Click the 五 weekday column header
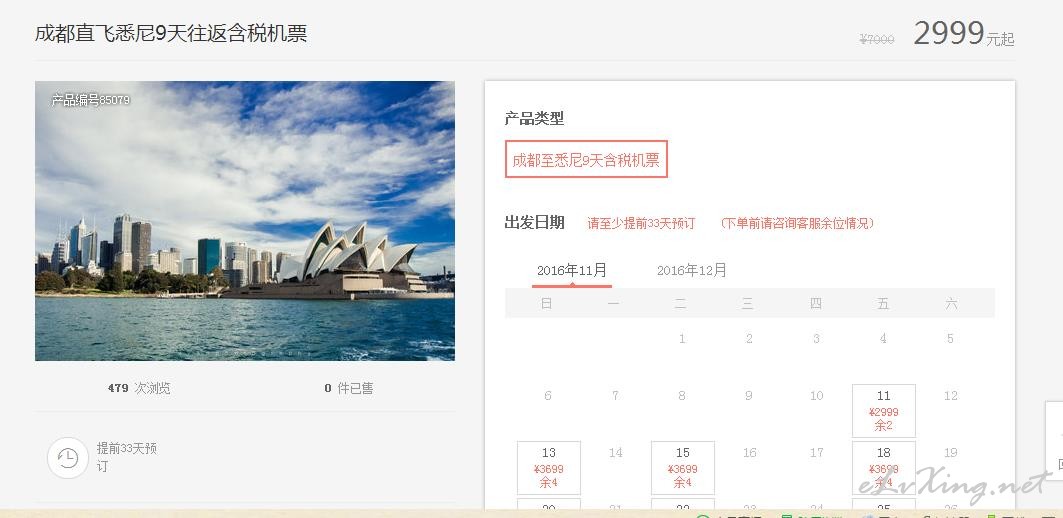 coord(883,304)
